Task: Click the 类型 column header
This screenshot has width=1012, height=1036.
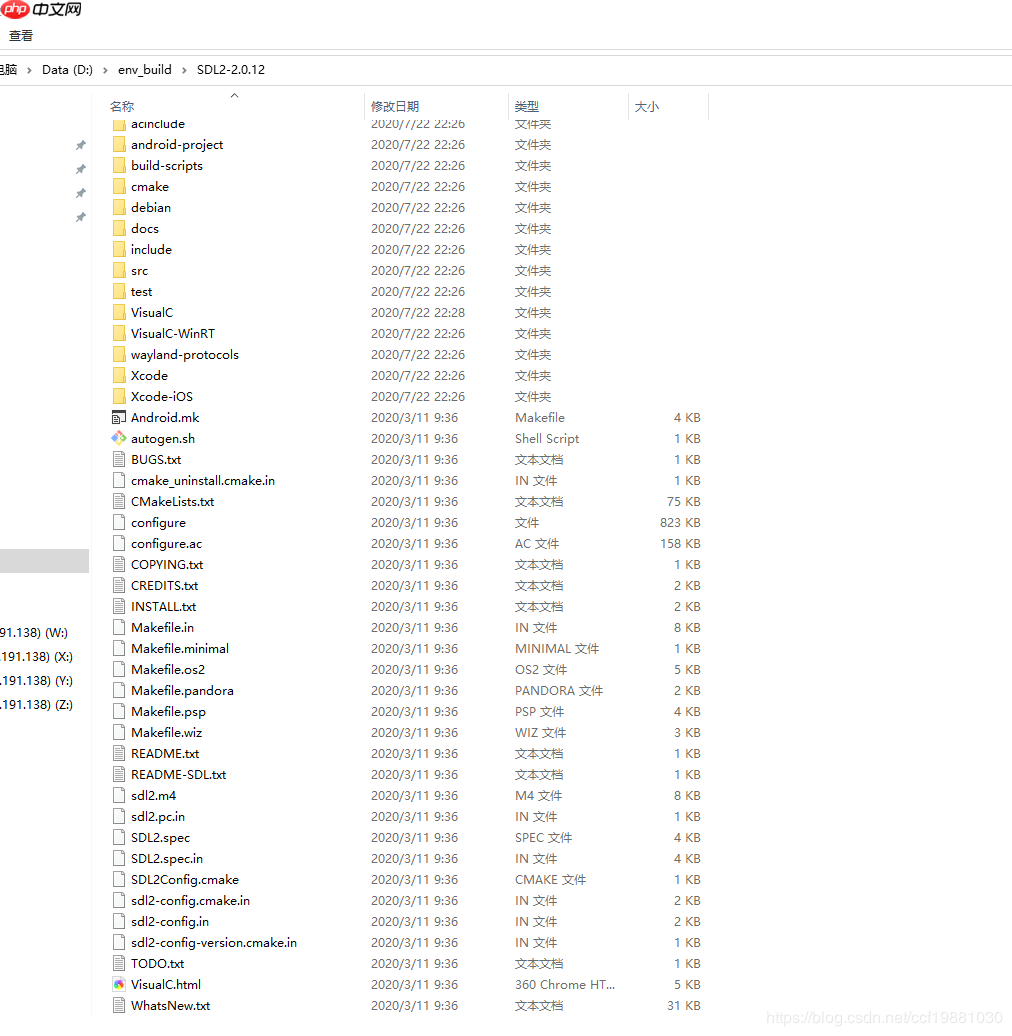Action: pos(527,106)
